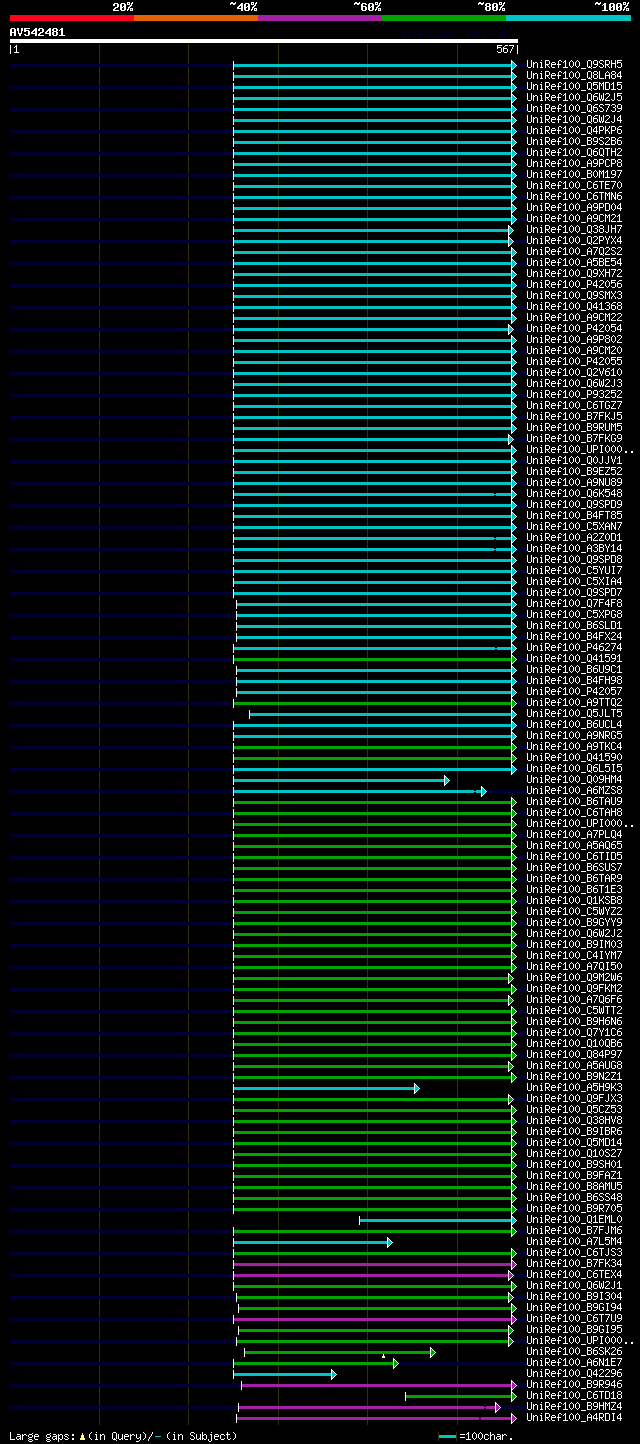The height and width of the screenshot is (1444, 640).
Task: Open hit UniRef100_Q9SRH5
Action: point(574,64)
